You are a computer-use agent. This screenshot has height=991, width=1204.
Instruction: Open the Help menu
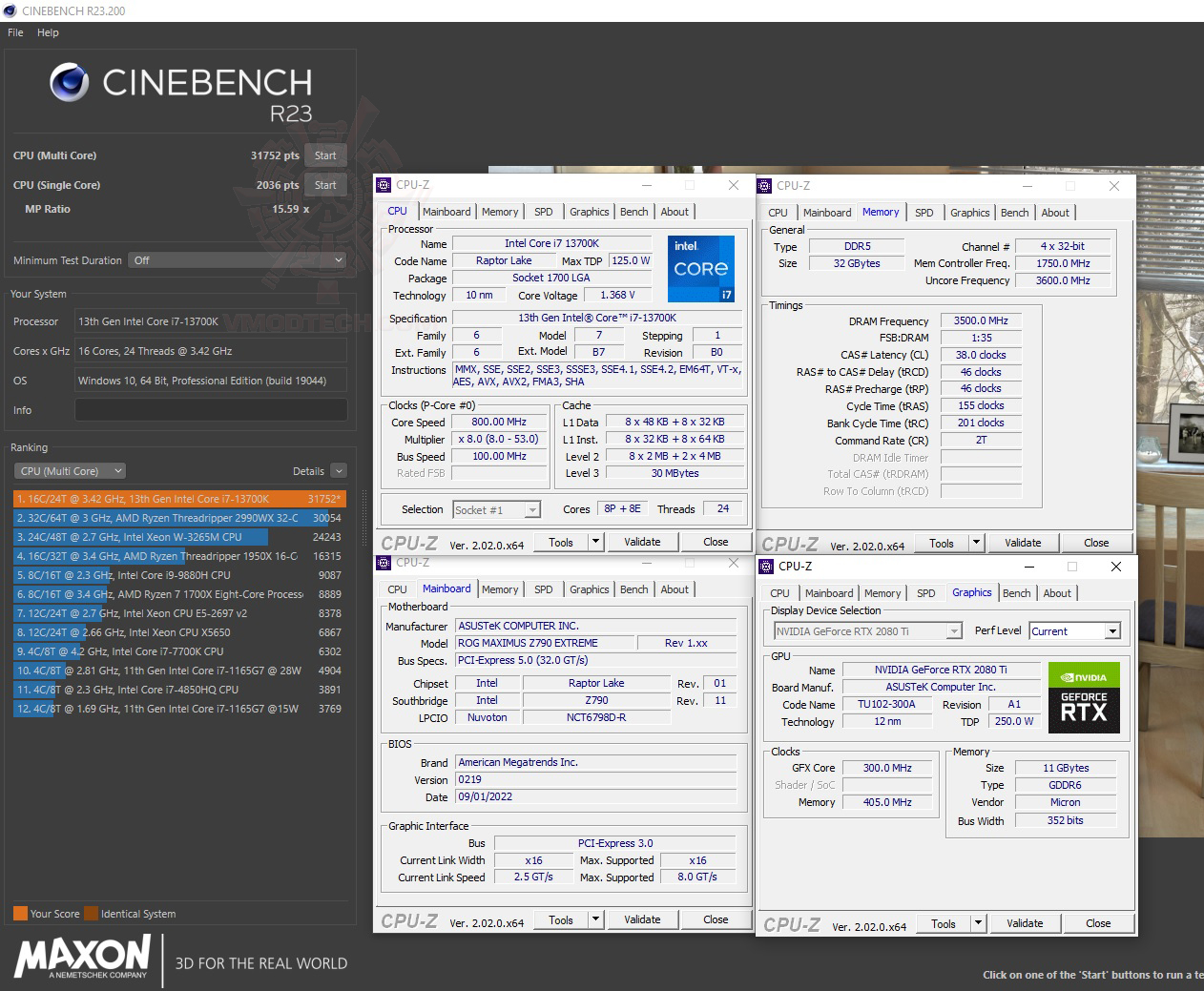48,32
